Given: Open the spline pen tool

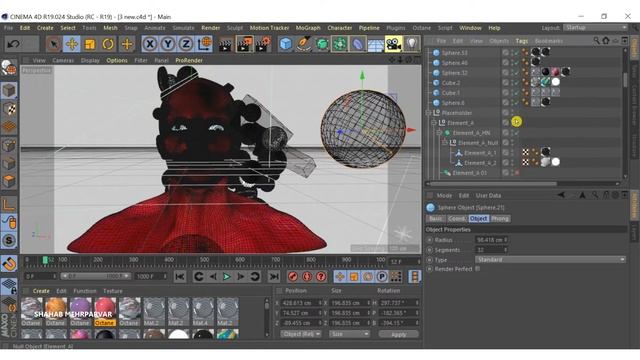Looking at the screenshot, I should click(304, 44).
